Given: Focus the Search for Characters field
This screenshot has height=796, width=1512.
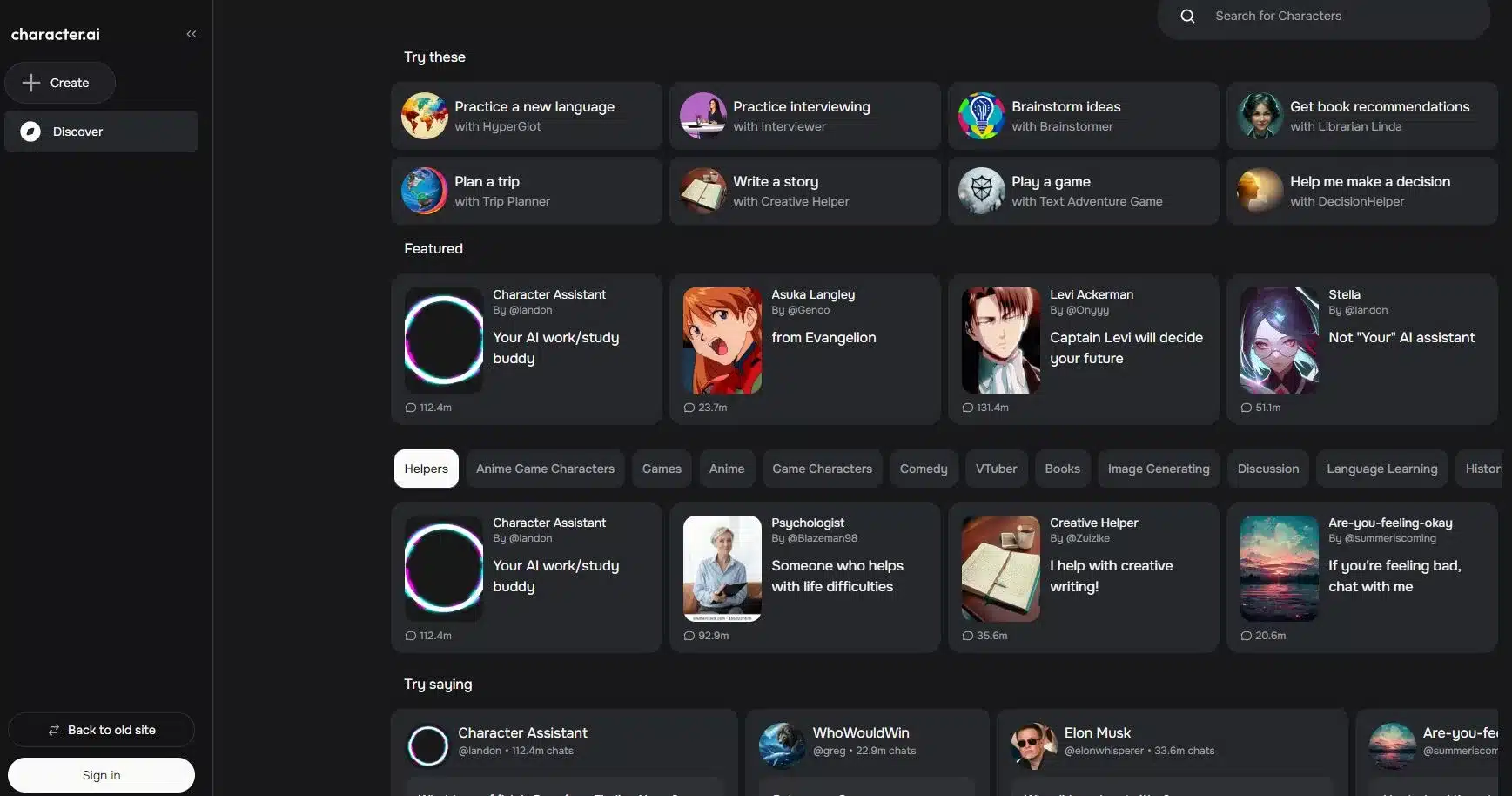Looking at the screenshot, I should [1324, 16].
